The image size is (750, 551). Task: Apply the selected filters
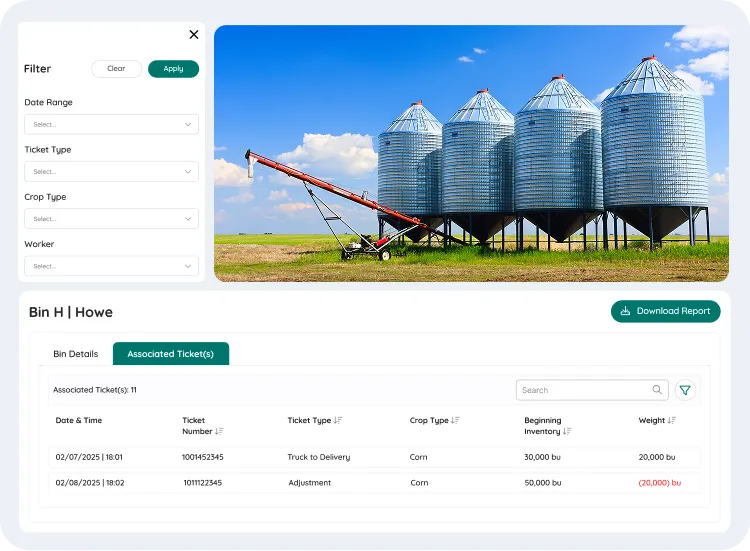coord(173,68)
